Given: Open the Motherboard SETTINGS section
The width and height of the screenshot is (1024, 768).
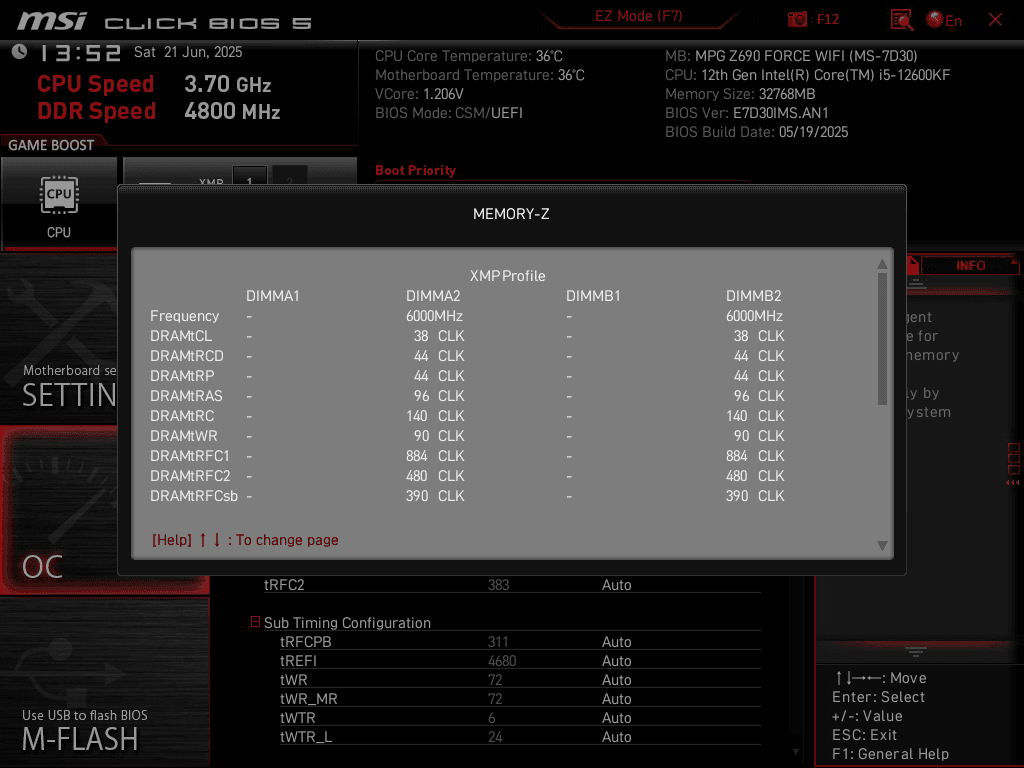Looking at the screenshot, I should (59, 340).
